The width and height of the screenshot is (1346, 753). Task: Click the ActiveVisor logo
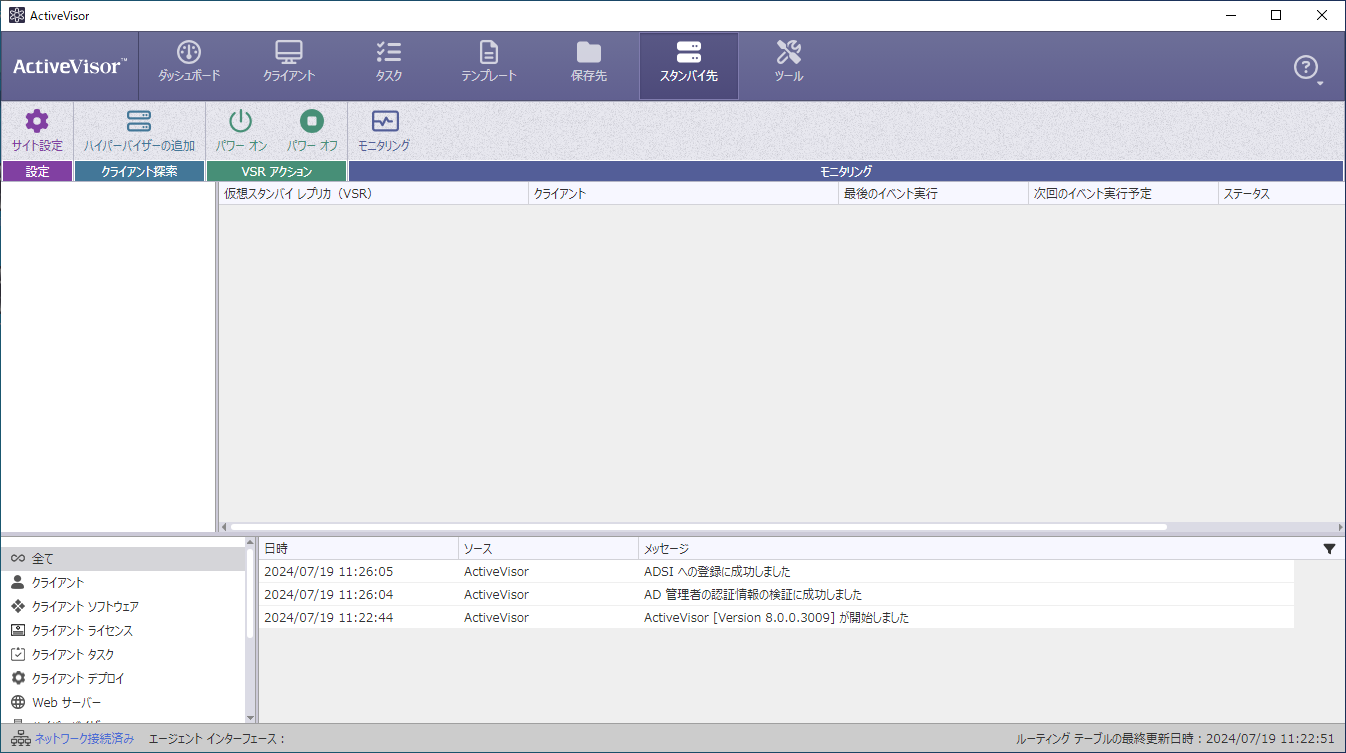(x=70, y=67)
